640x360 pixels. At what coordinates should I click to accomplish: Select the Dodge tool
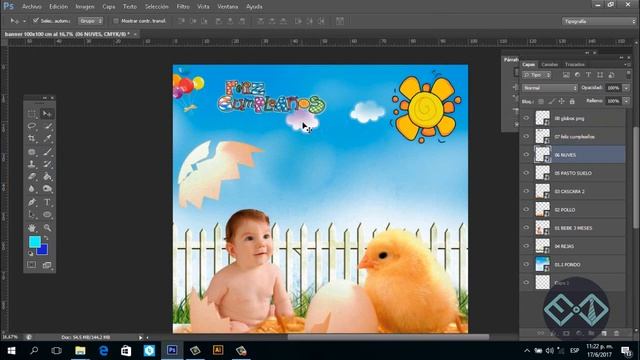pyautogui.click(x=47, y=189)
